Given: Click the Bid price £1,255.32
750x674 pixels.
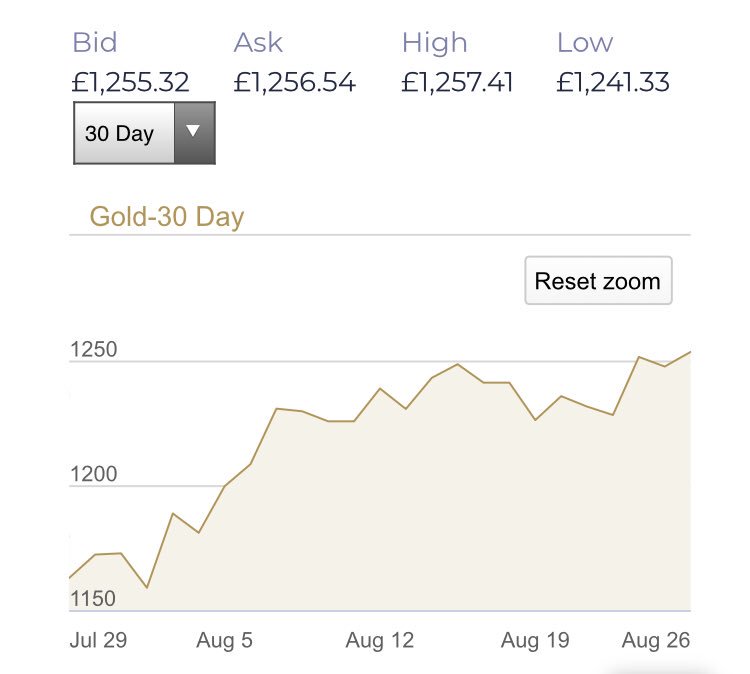Looking at the screenshot, I should click(x=131, y=82).
